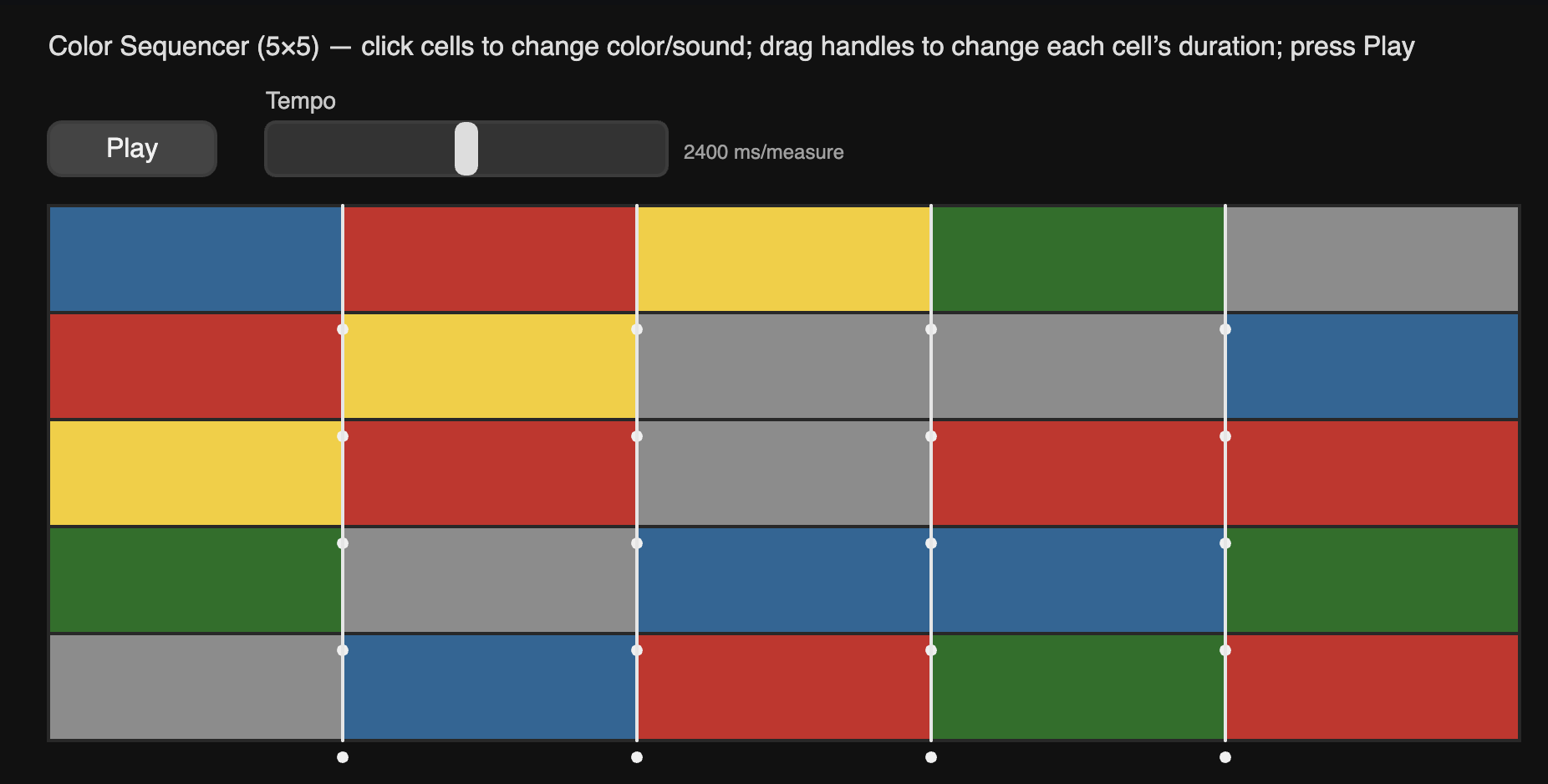Select the yellow cell in the second row

tap(489, 366)
